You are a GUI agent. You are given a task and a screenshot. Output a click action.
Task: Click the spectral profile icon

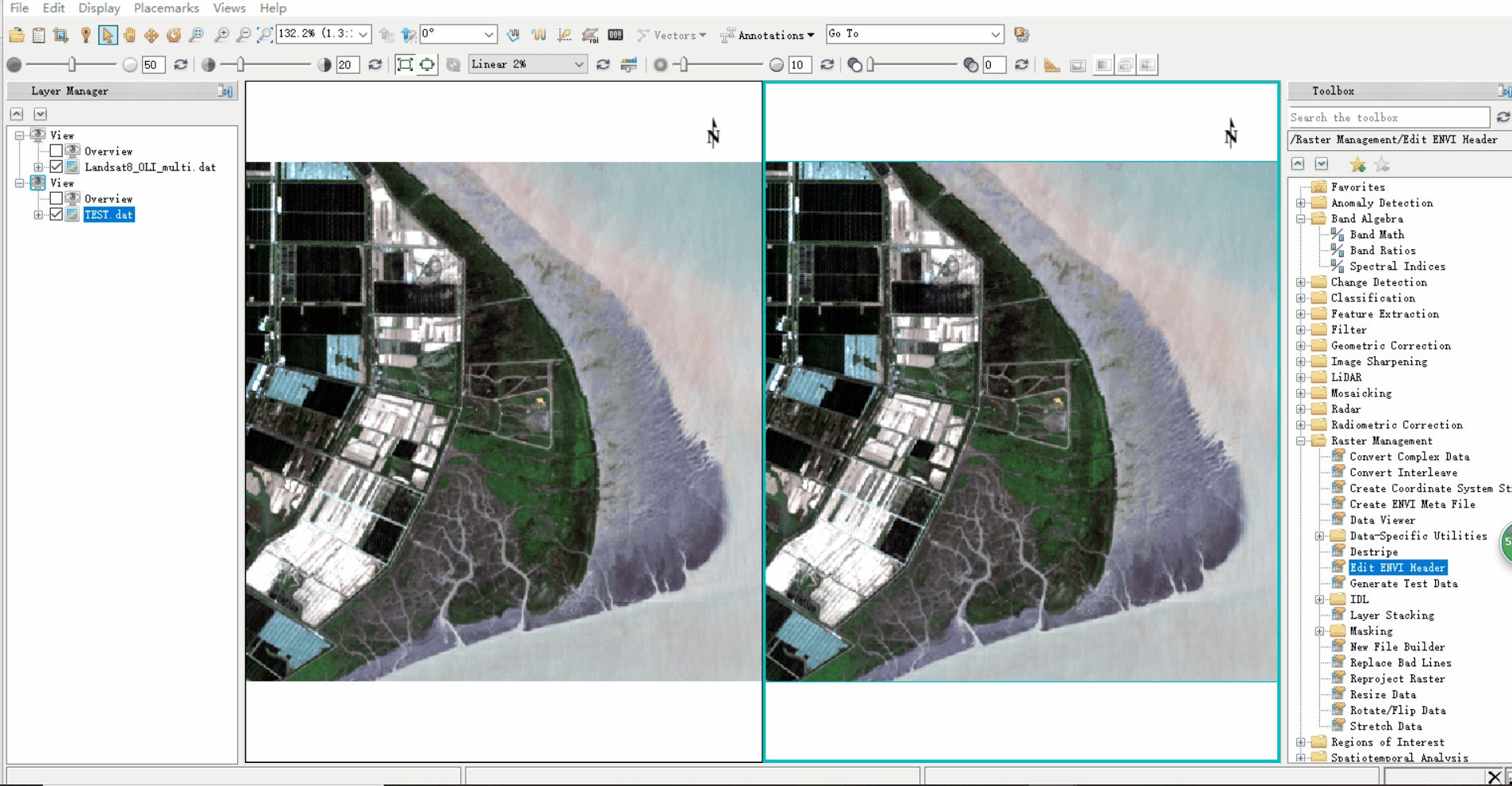tap(539, 35)
